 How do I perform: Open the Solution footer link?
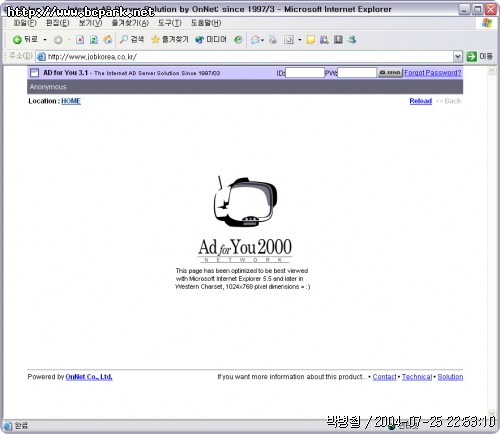click(x=450, y=377)
